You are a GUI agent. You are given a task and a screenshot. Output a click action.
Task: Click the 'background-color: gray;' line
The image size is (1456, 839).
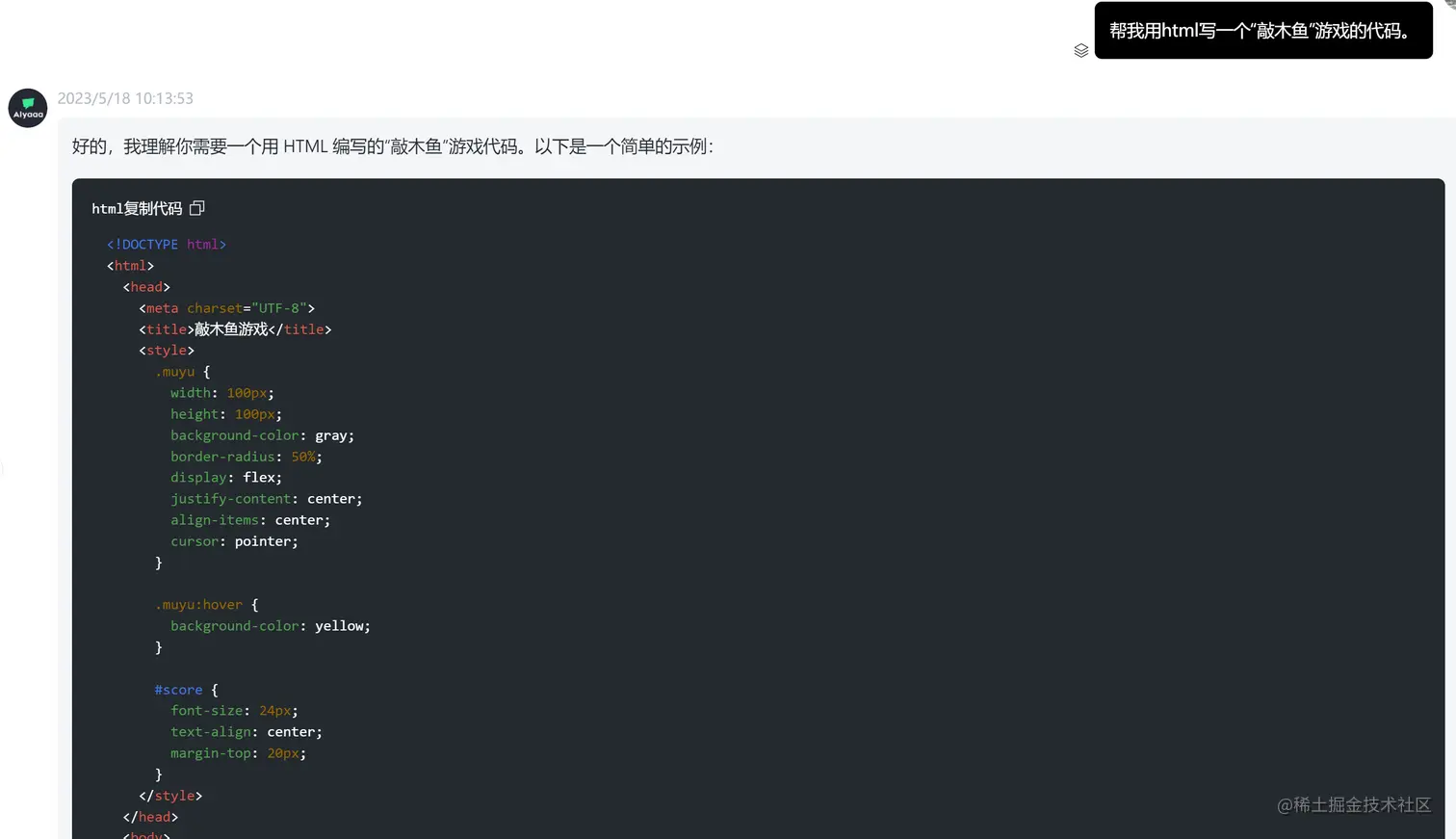coord(263,435)
